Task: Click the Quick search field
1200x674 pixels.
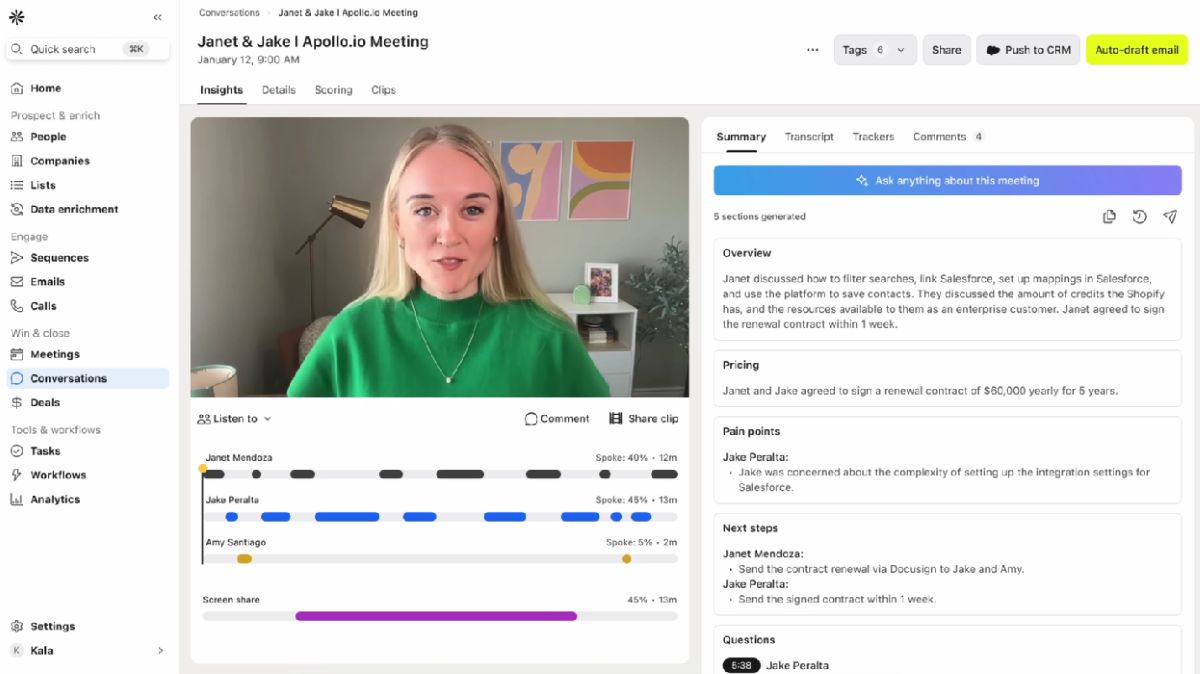Action: coord(88,49)
